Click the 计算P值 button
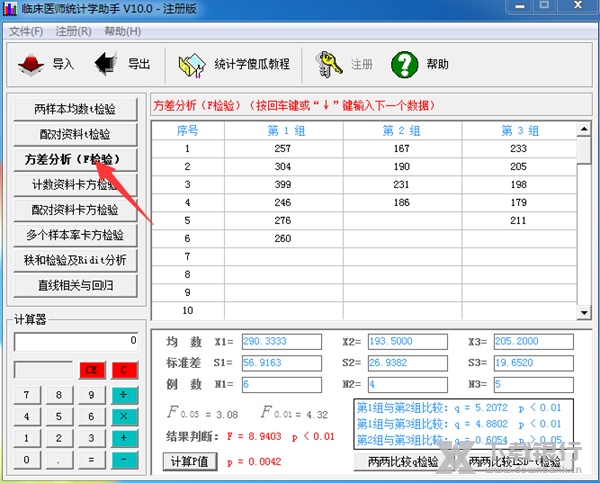Screen dimensions: 600x483 [x=190, y=462]
